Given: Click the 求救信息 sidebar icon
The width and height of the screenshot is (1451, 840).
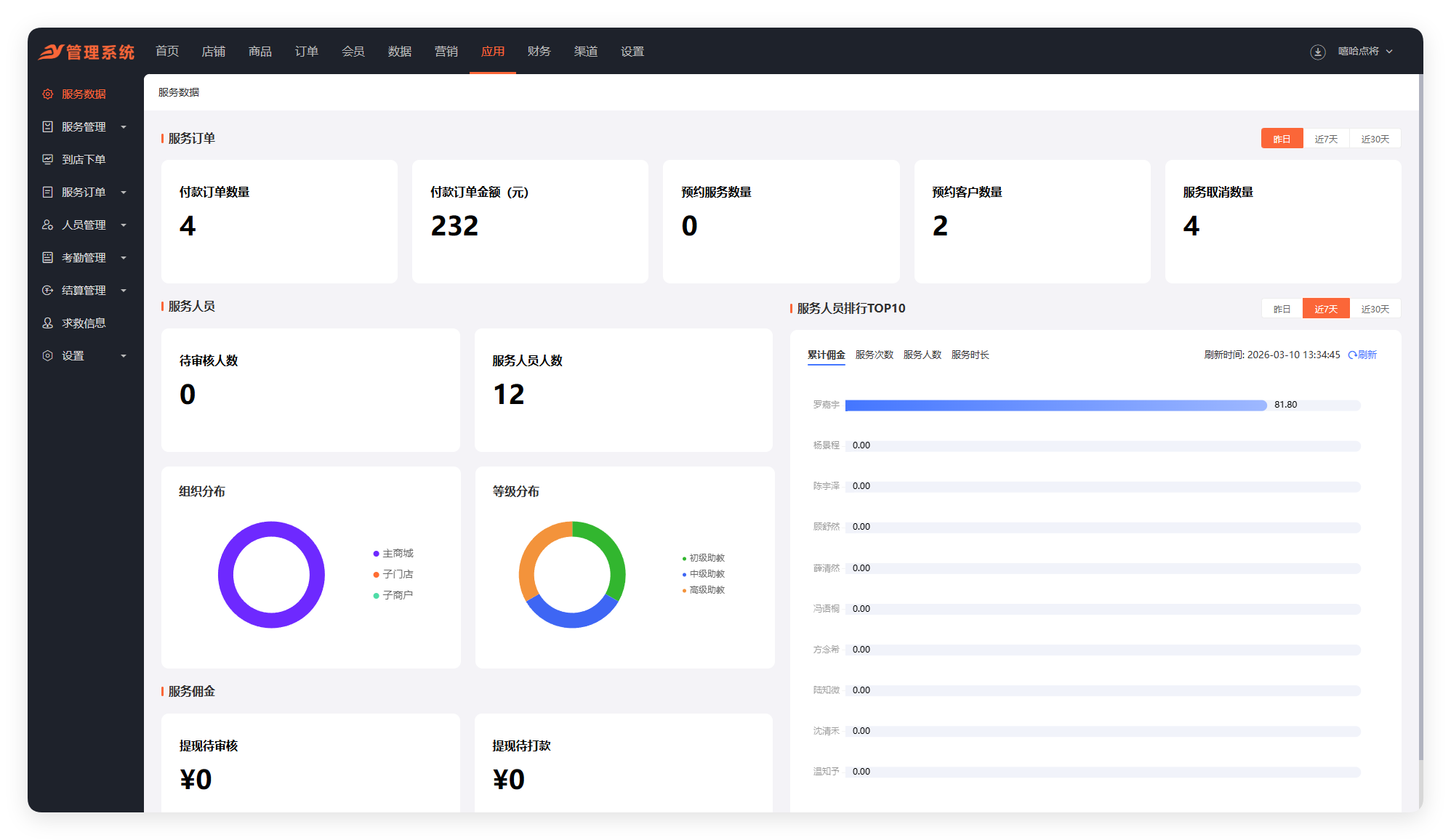Looking at the screenshot, I should (x=48, y=323).
